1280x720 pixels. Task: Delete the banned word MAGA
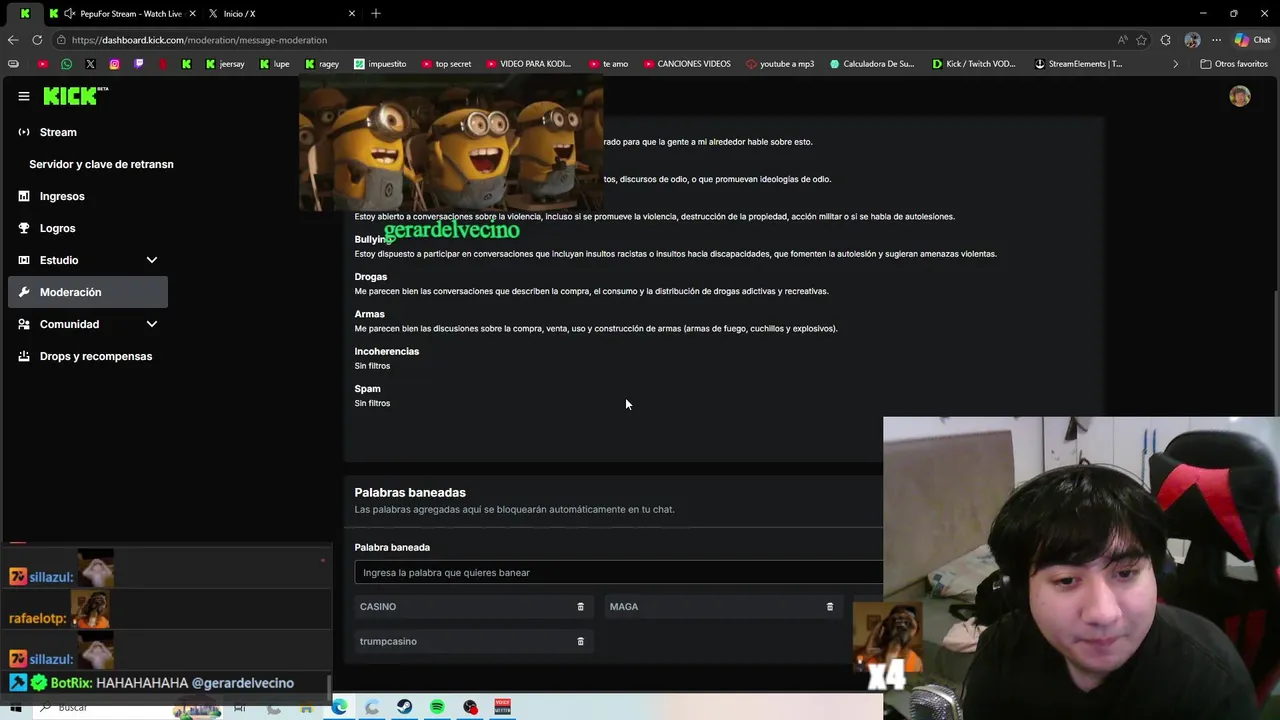(829, 607)
